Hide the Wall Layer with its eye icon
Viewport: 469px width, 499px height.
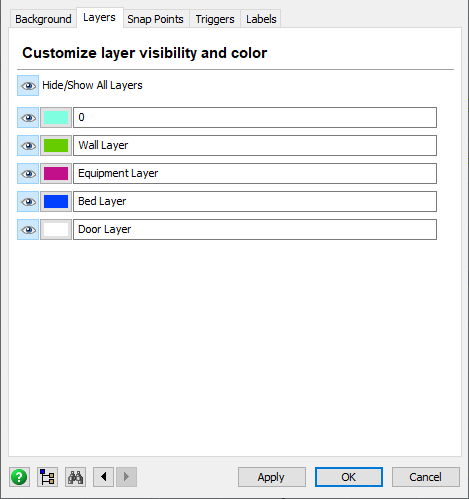28,145
